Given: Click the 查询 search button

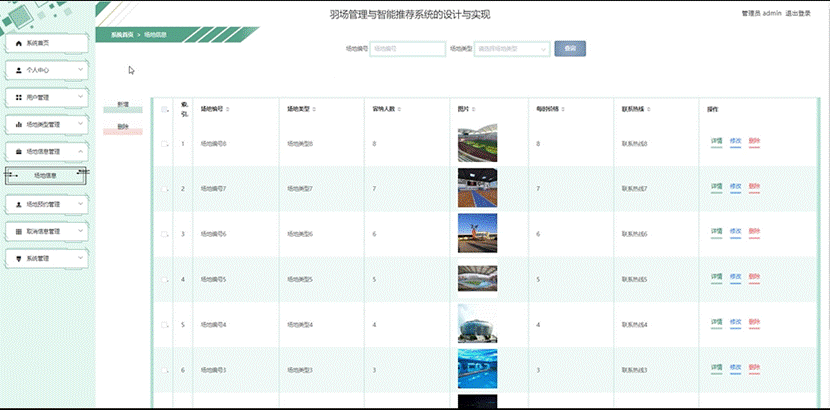Looking at the screenshot, I should pos(570,49).
